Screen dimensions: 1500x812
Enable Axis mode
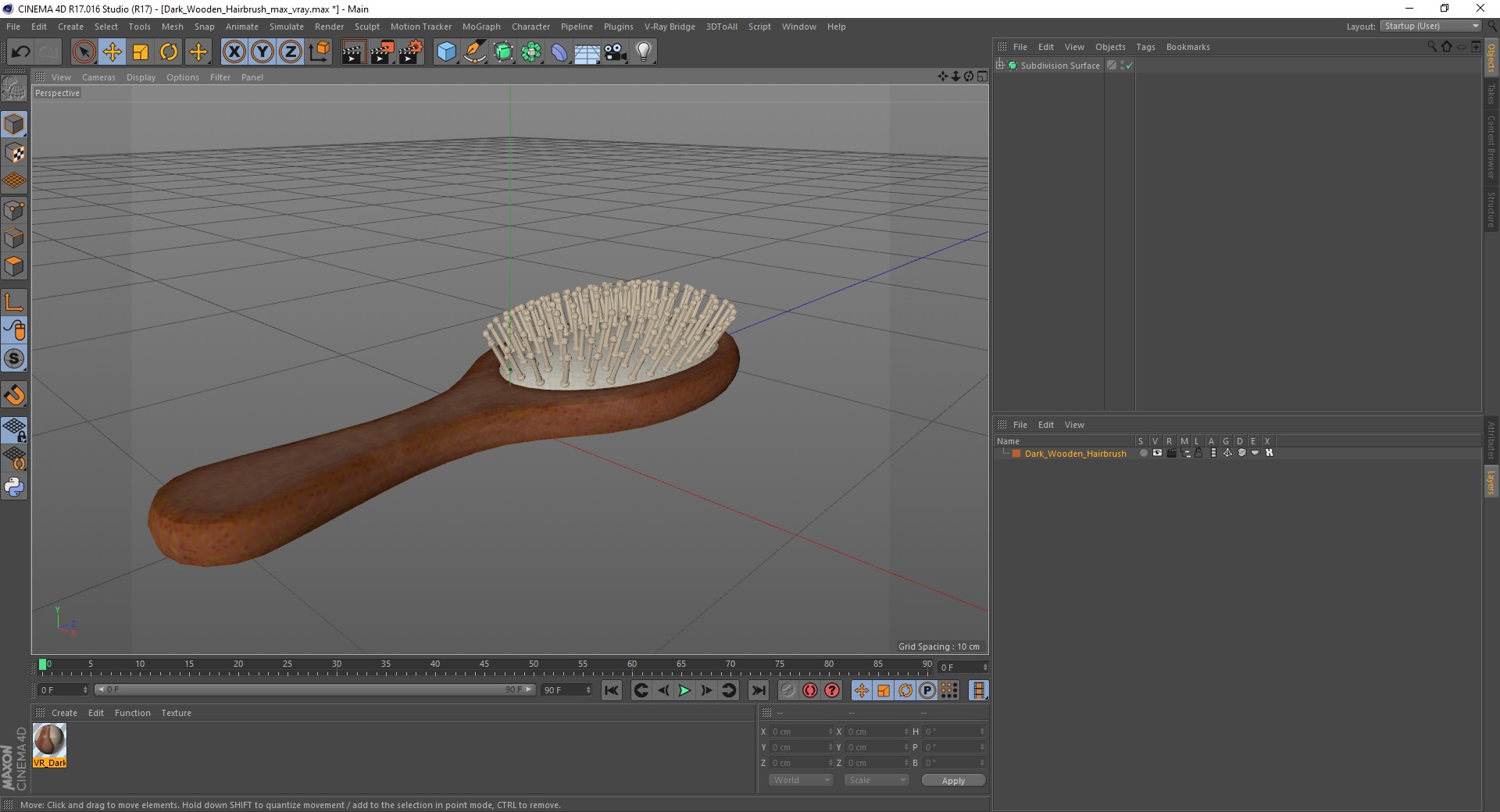coord(14,302)
